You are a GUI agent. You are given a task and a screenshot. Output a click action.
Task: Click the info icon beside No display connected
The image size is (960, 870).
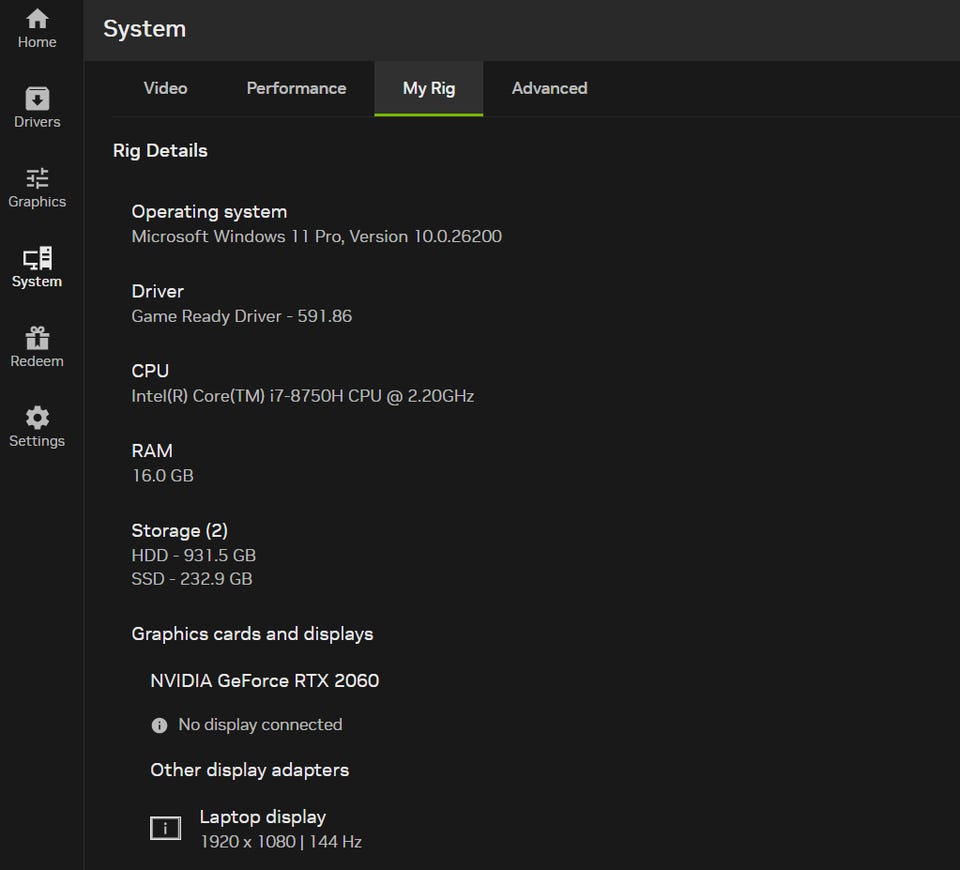coord(159,725)
